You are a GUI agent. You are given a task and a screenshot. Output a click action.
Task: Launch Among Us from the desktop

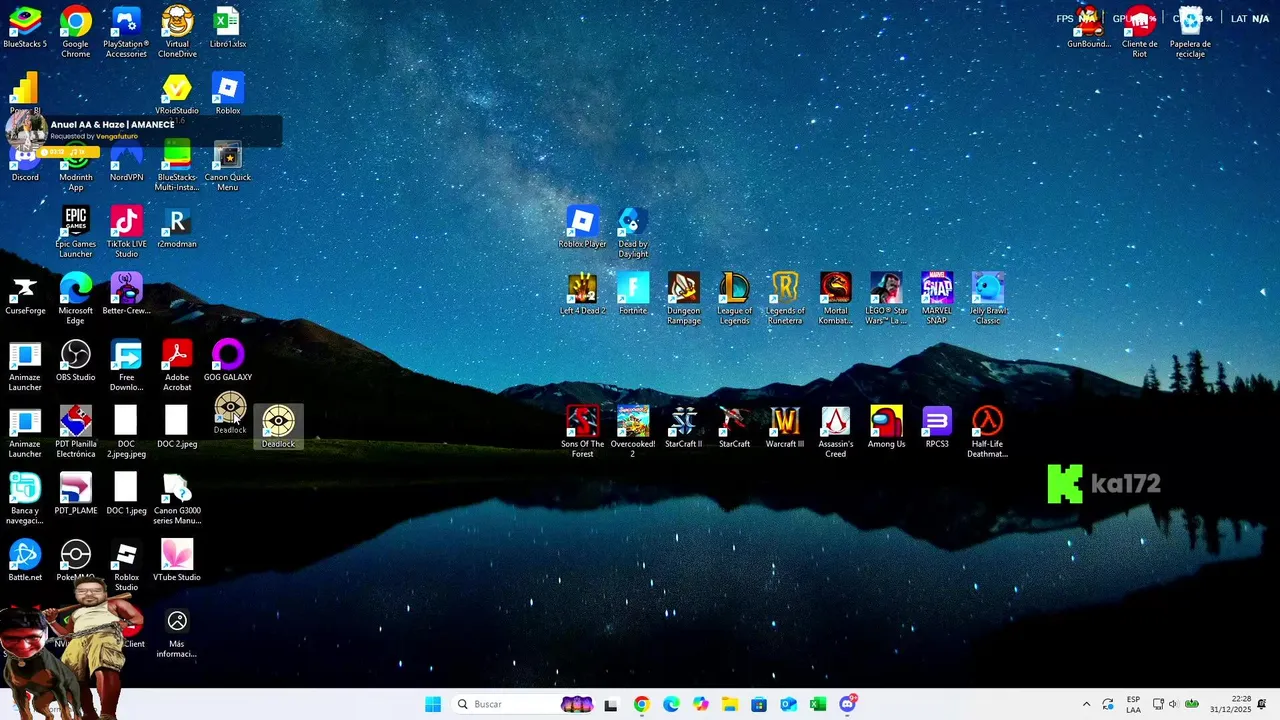point(886,428)
